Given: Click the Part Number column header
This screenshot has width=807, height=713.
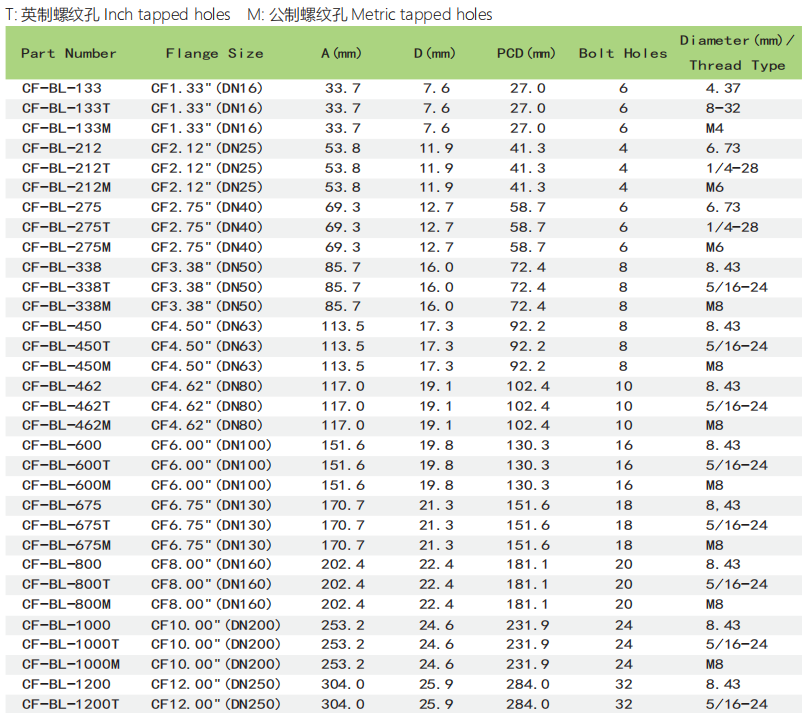Looking at the screenshot, I should coord(68,53).
